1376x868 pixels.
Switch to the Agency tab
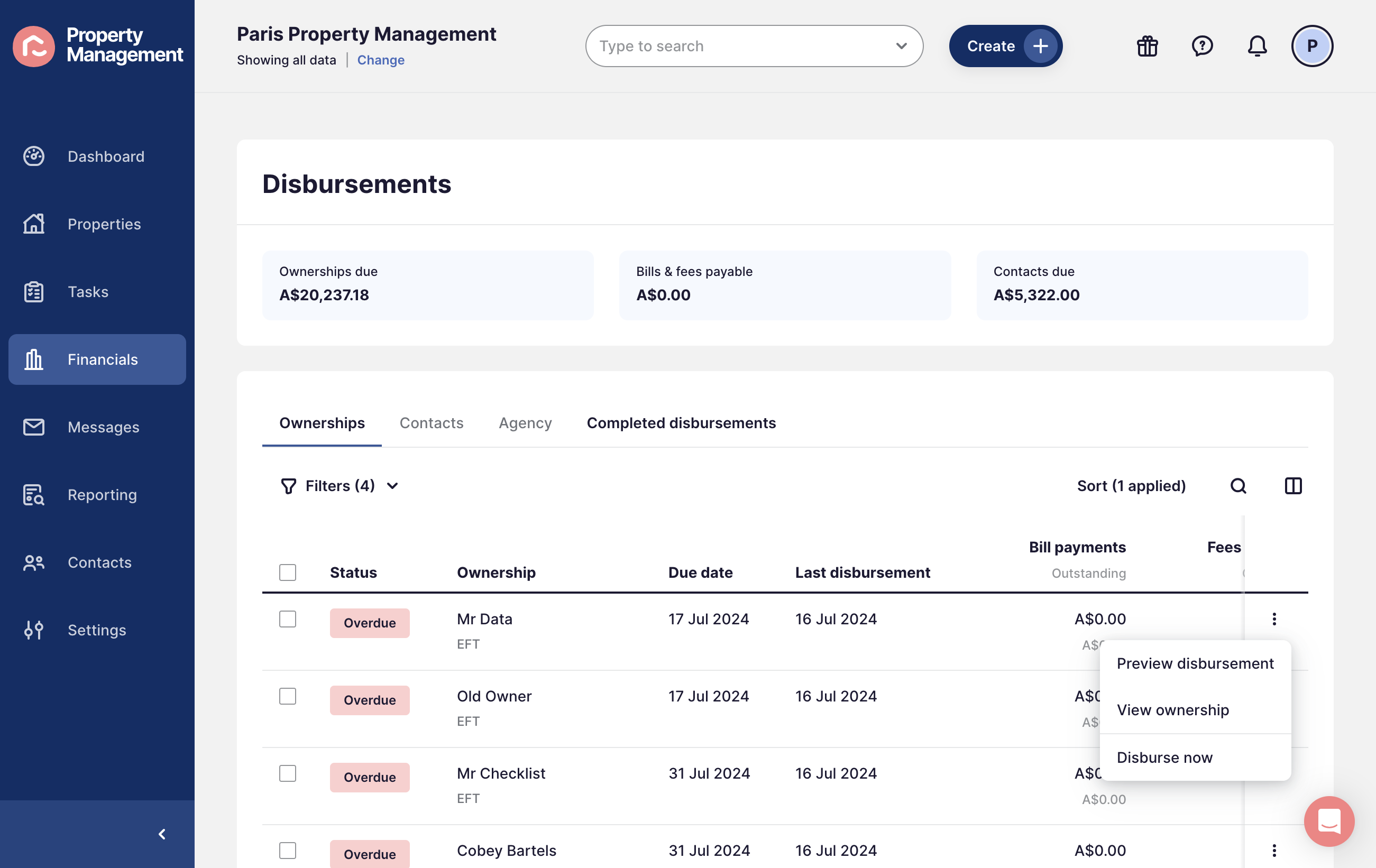tap(525, 423)
